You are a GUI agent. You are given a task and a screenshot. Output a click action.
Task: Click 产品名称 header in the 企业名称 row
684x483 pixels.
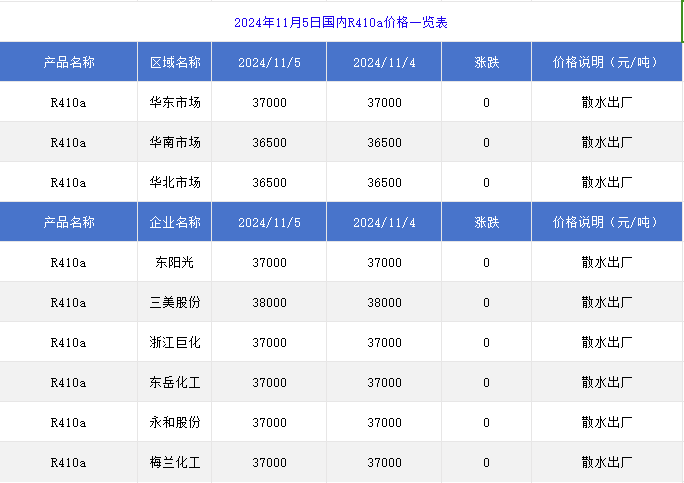68,223
